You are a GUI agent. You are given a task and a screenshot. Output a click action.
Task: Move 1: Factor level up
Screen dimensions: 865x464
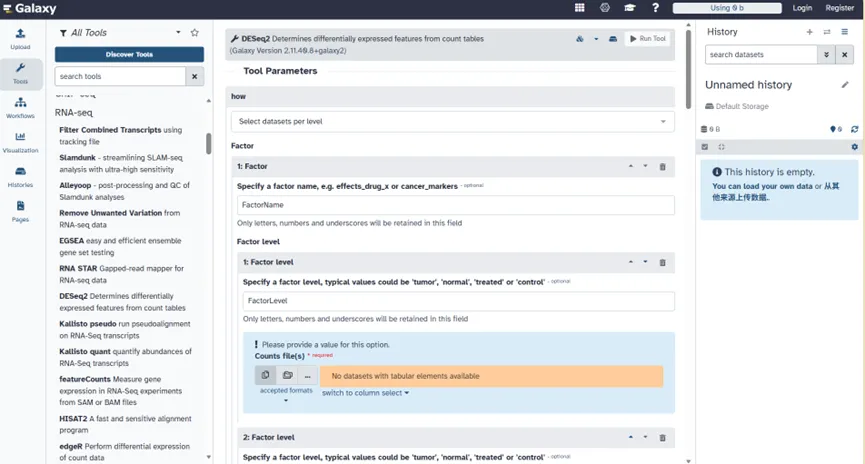pos(631,262)
